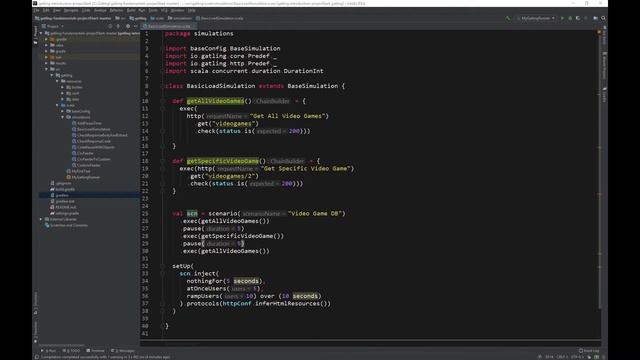This screenshot has height=360, width=640.
Task: Open the Refactor menu
Action: [x=116, y=10]
